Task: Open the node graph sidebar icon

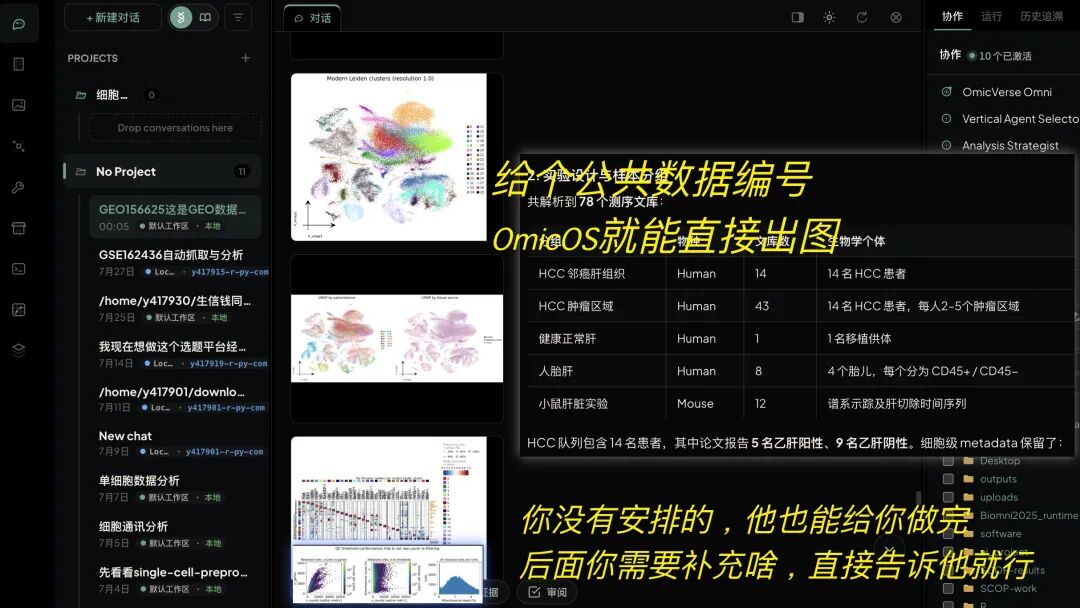Action: coord(19,146)
